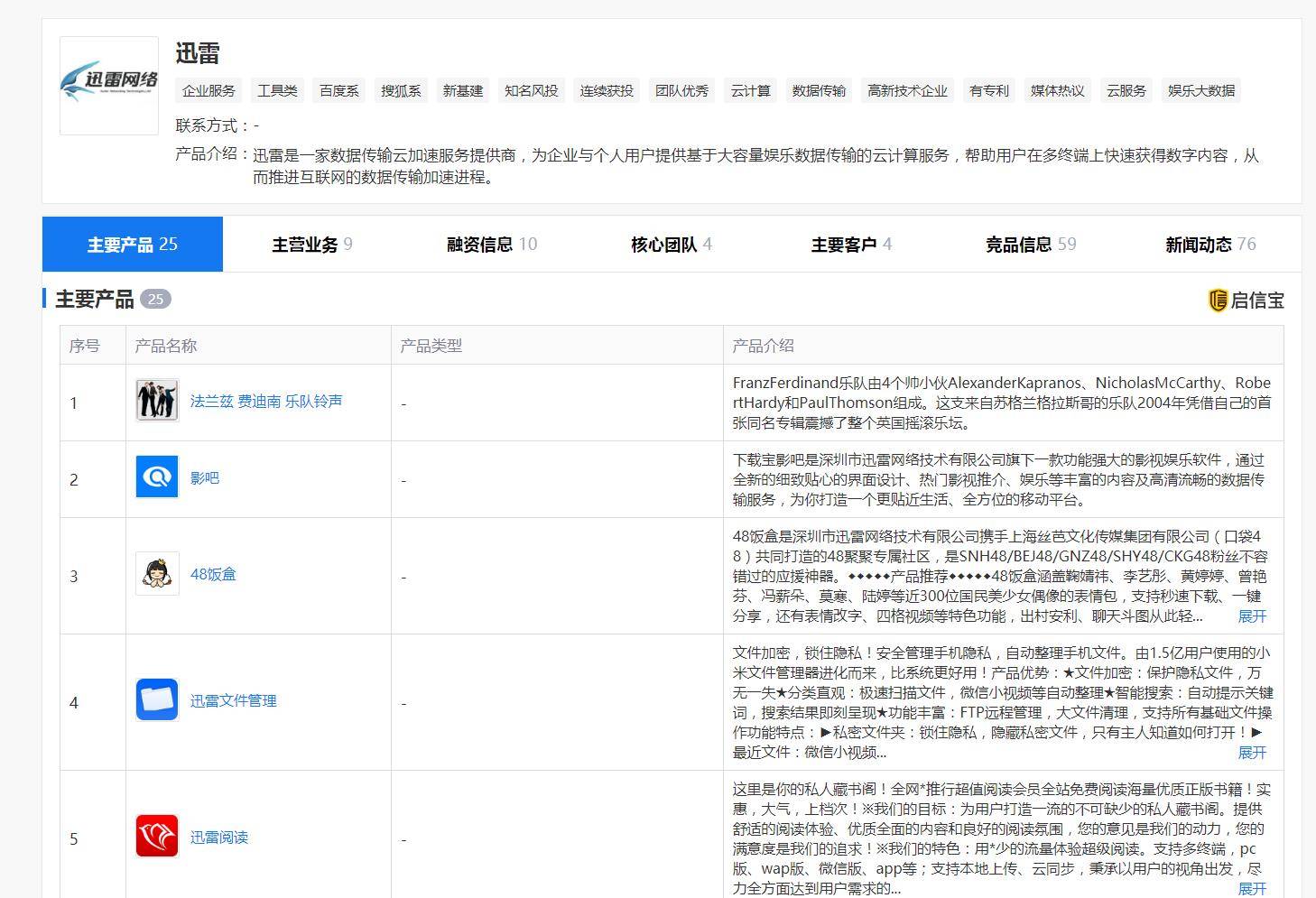This screenshot has width=1316, height=898.
Task: Click the 百度系 tag
Action: coord(339,90)
